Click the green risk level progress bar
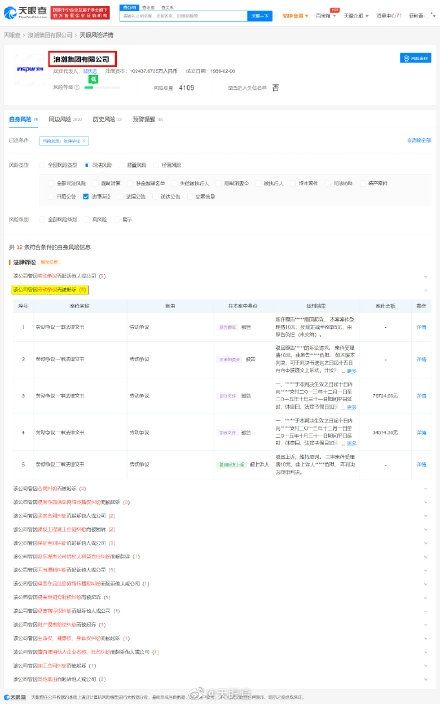The width and height of the screenshot is (440, 704). click(x=102, y=88)
